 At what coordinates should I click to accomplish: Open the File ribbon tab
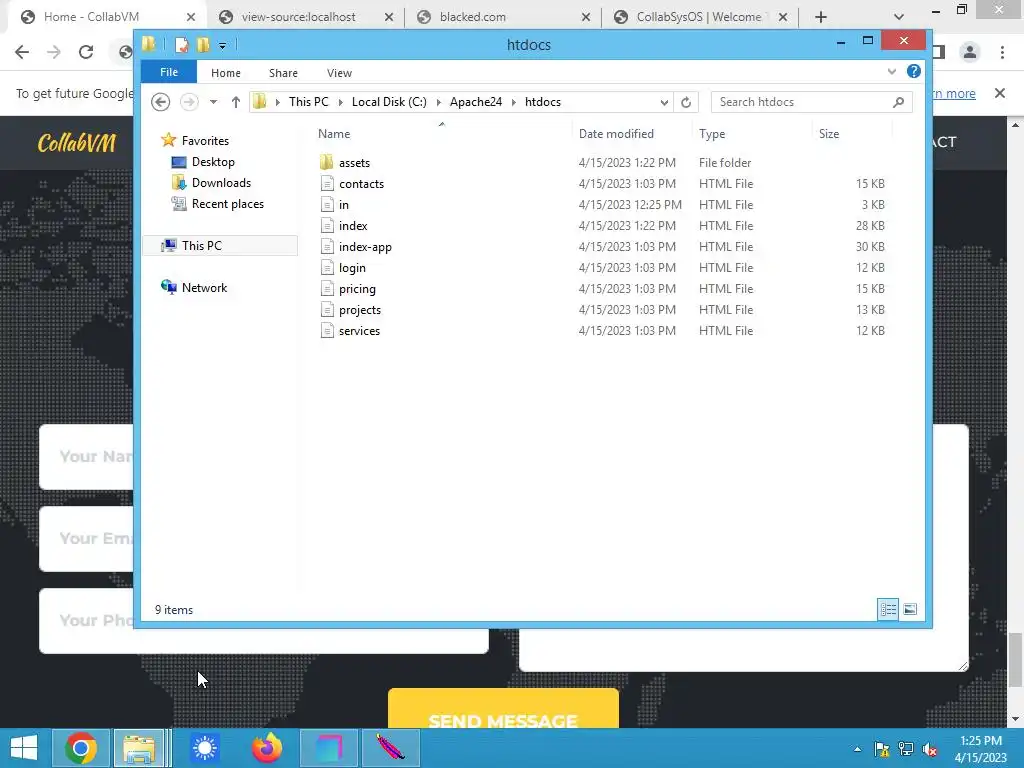click(x=169, y=72)
